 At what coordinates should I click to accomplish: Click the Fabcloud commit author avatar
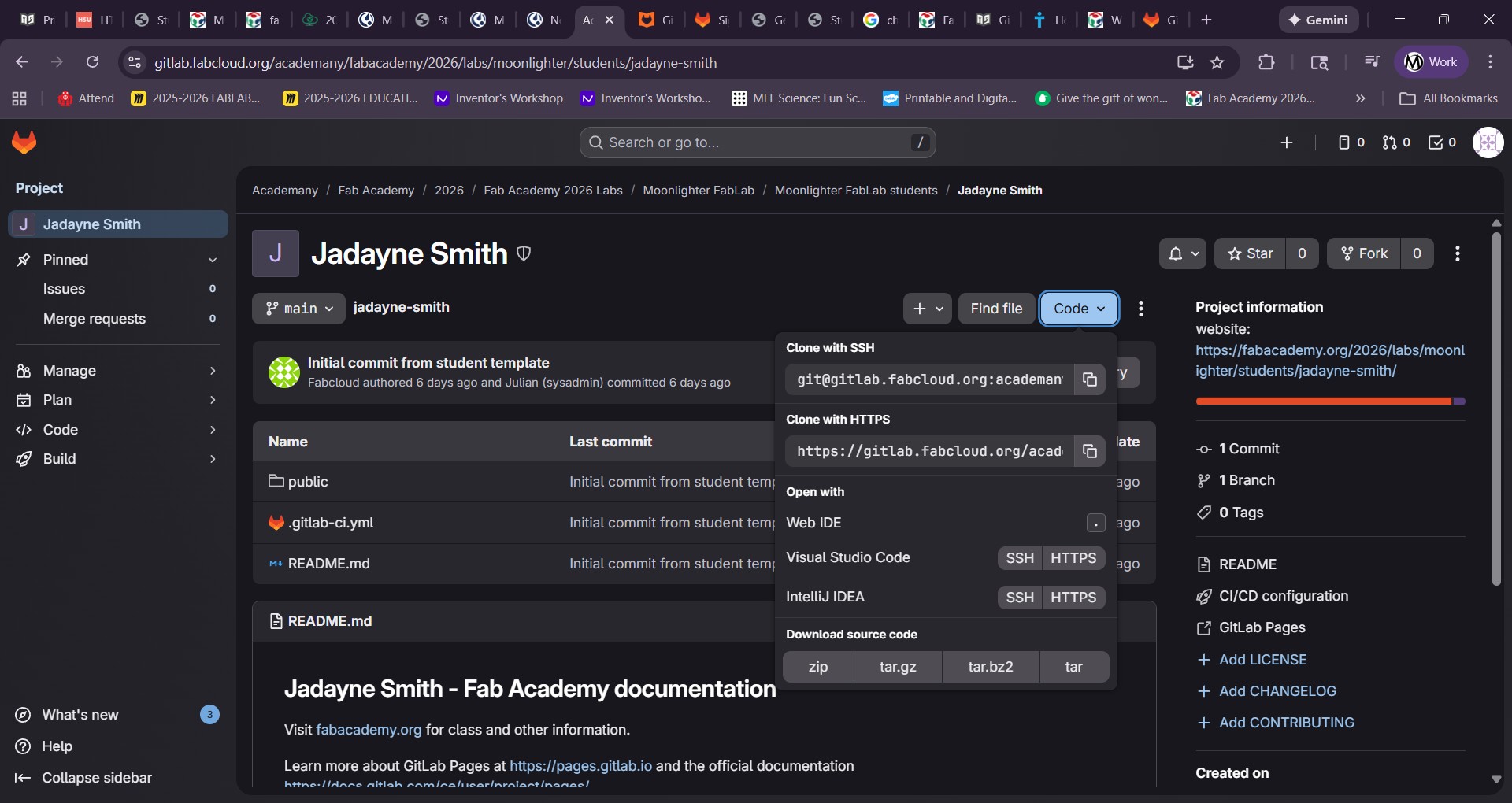(283, 372)
